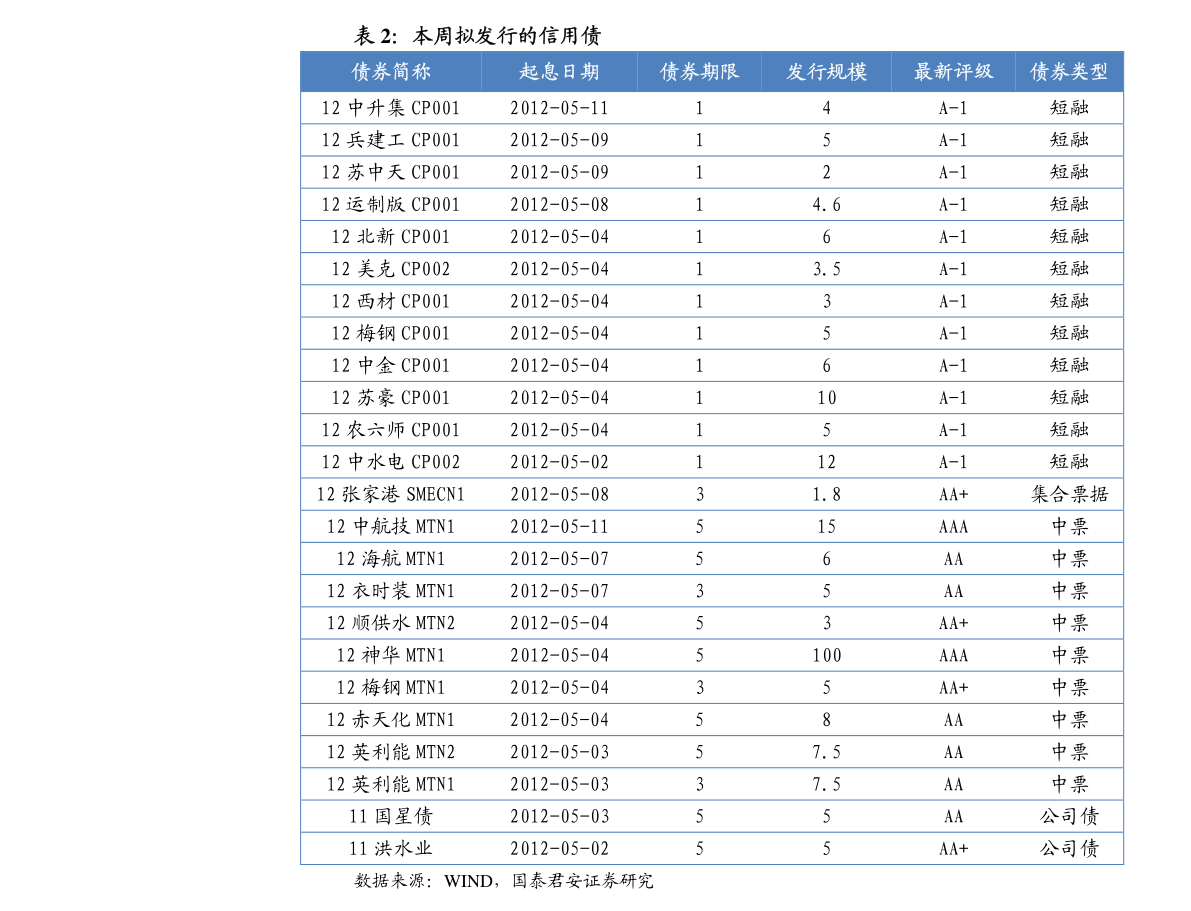Select bond name 12苏豪CP001
1191x911 pixels.
(x=391, y=397)
